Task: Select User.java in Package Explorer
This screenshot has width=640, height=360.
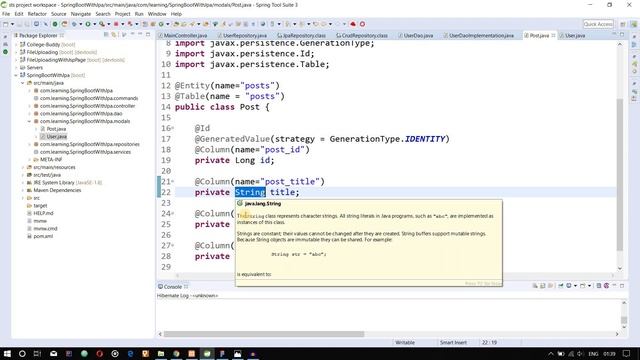Action: pos(56,137)
